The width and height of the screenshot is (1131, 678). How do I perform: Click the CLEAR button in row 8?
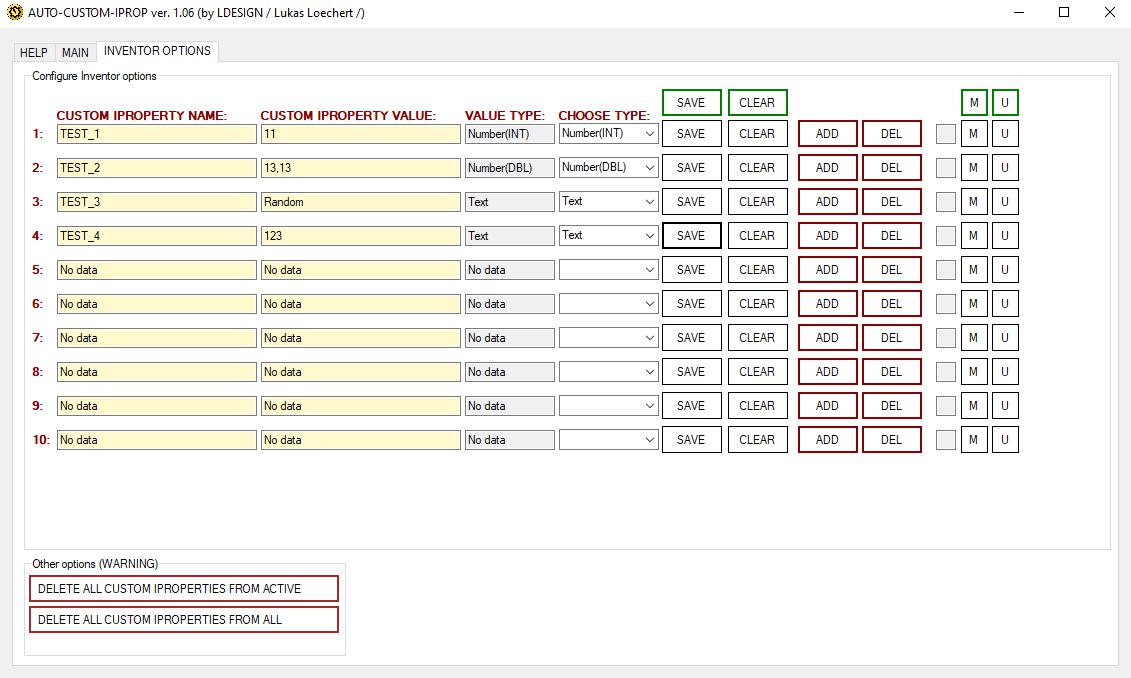757,371
